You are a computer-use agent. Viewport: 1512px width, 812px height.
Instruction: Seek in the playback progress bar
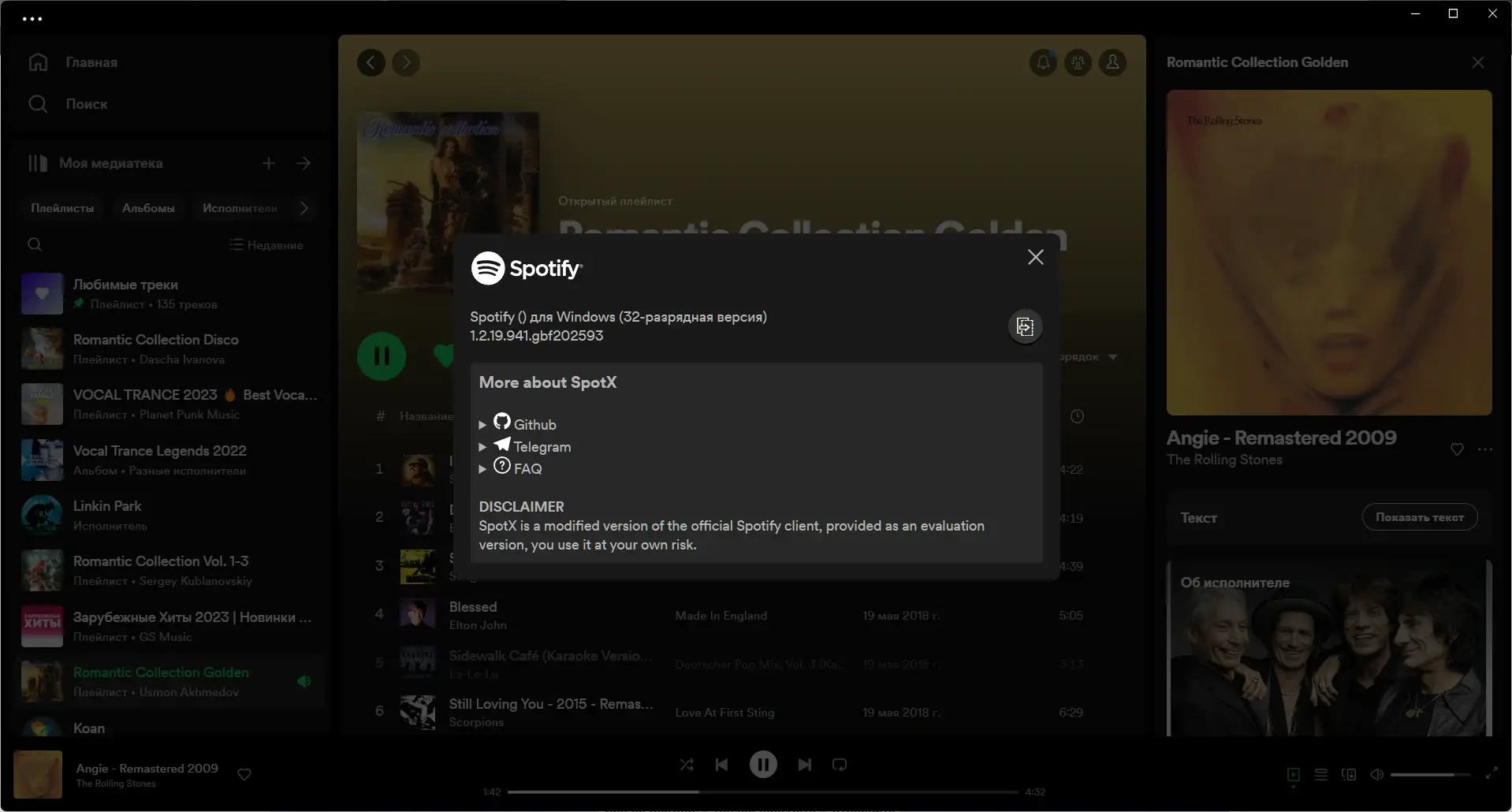[763, 792]
